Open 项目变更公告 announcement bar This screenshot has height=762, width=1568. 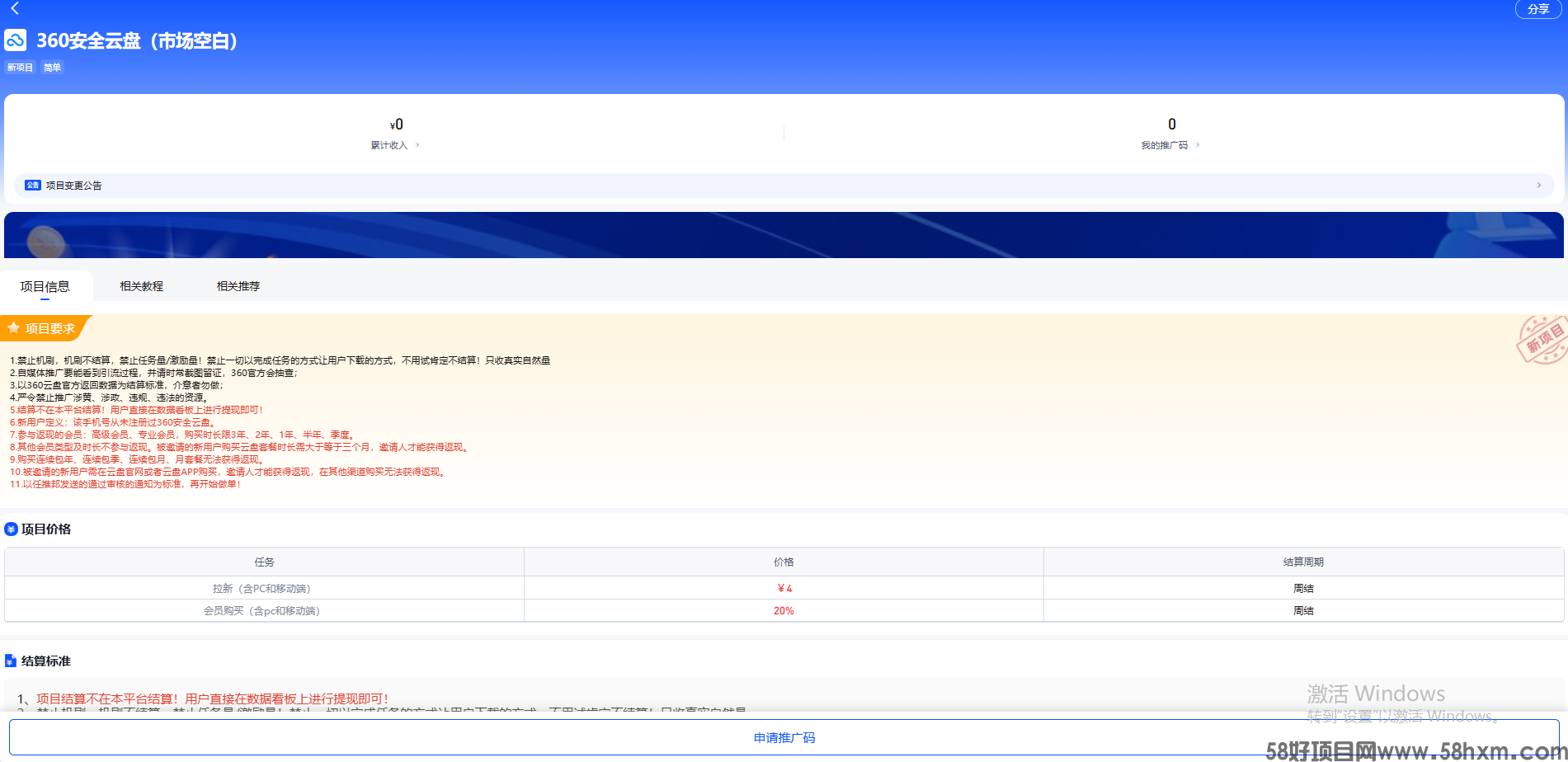click(x=784, y=186)
